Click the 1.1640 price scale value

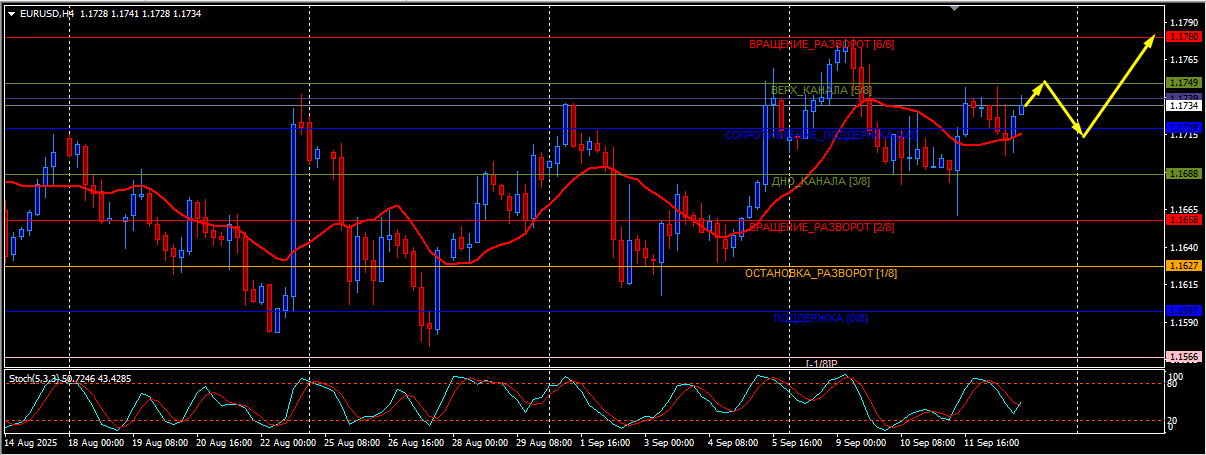point(1183,248)
